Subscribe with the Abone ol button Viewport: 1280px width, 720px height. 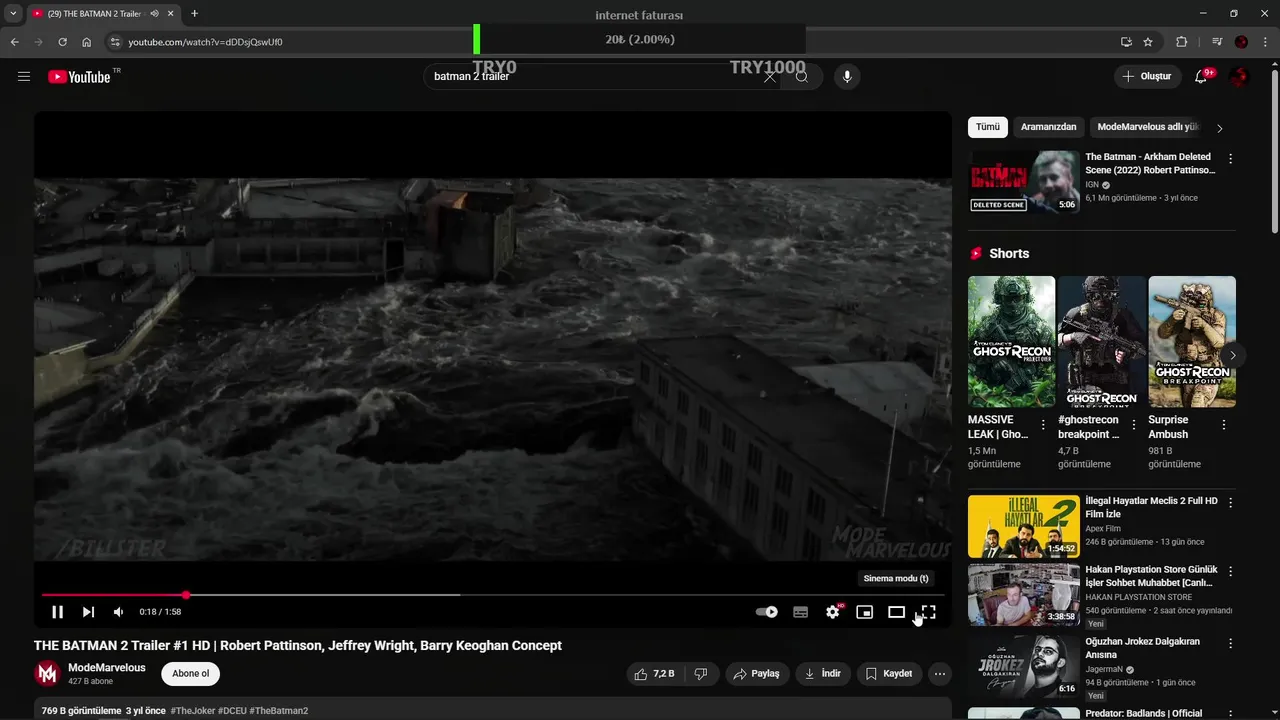190,674
